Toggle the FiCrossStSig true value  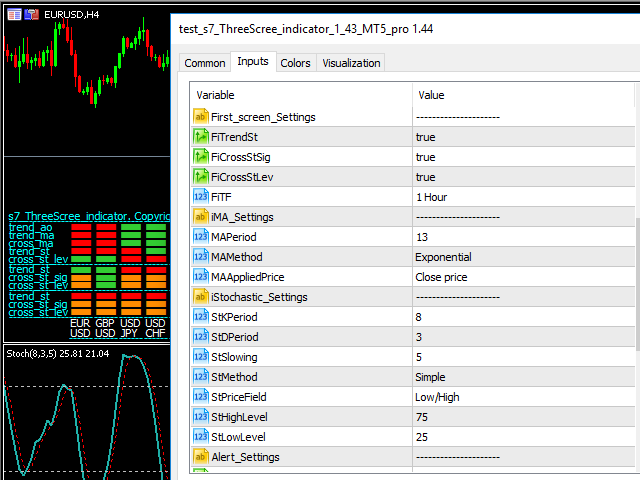(x=520, y=157)
